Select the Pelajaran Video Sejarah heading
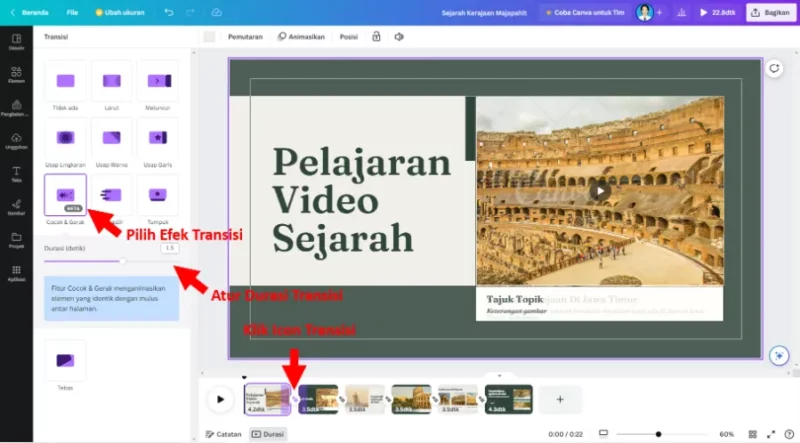 point(361,200)
